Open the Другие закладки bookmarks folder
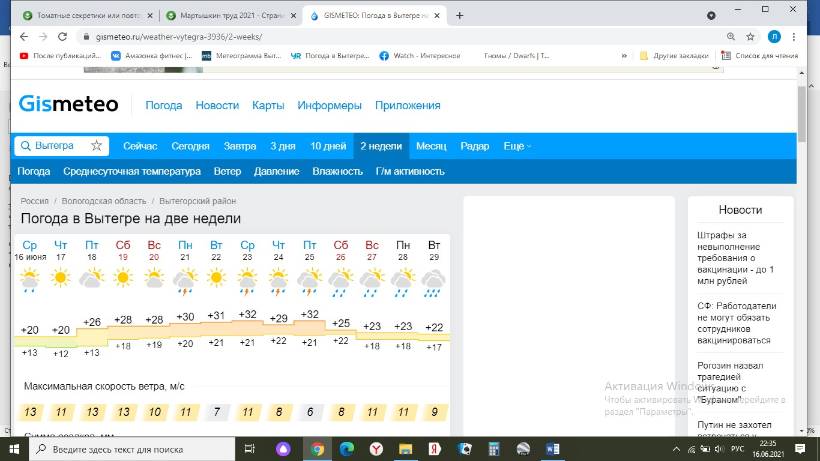The image size is (820, 461). 675,55
